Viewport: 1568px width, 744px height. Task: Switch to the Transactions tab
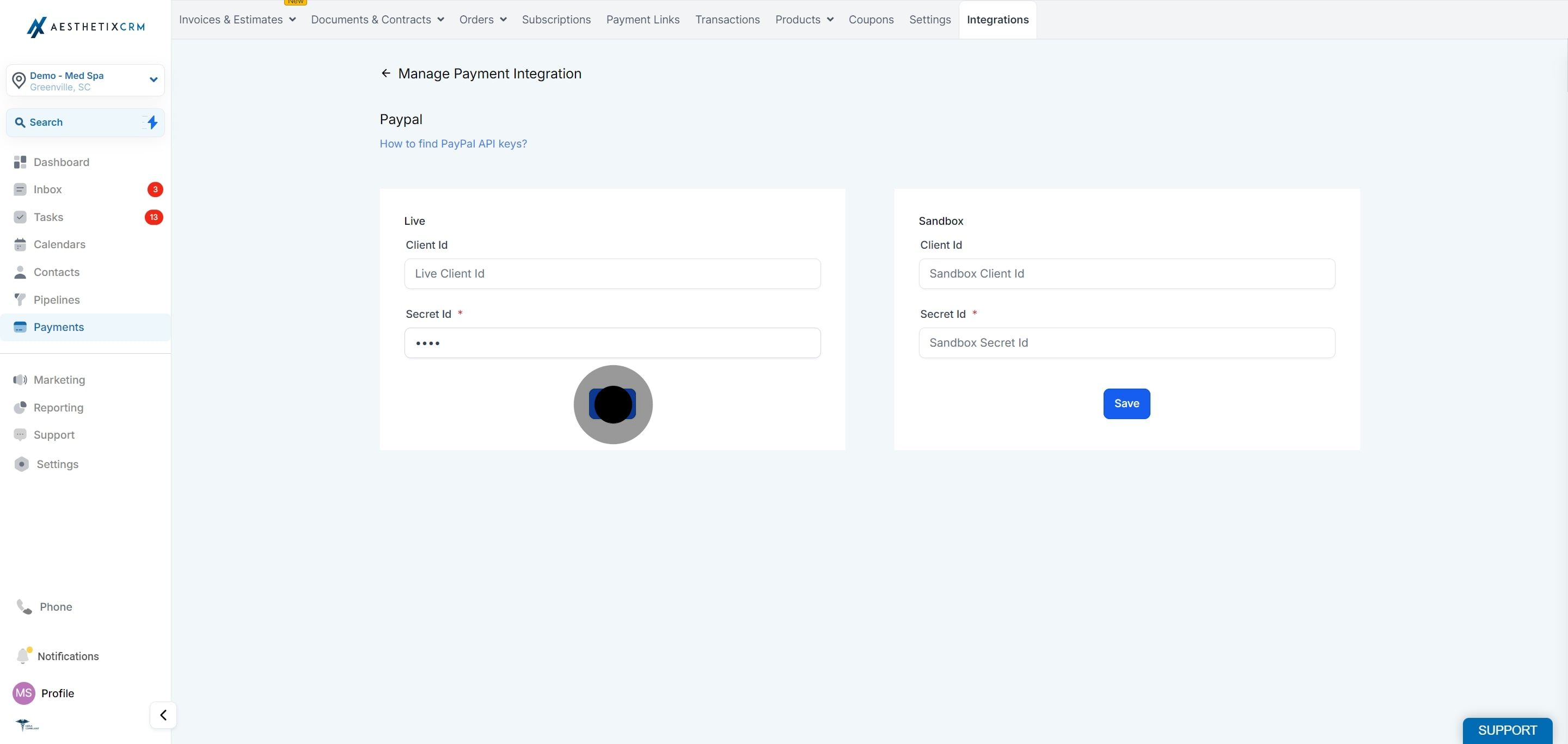click(x=727, y=20)
